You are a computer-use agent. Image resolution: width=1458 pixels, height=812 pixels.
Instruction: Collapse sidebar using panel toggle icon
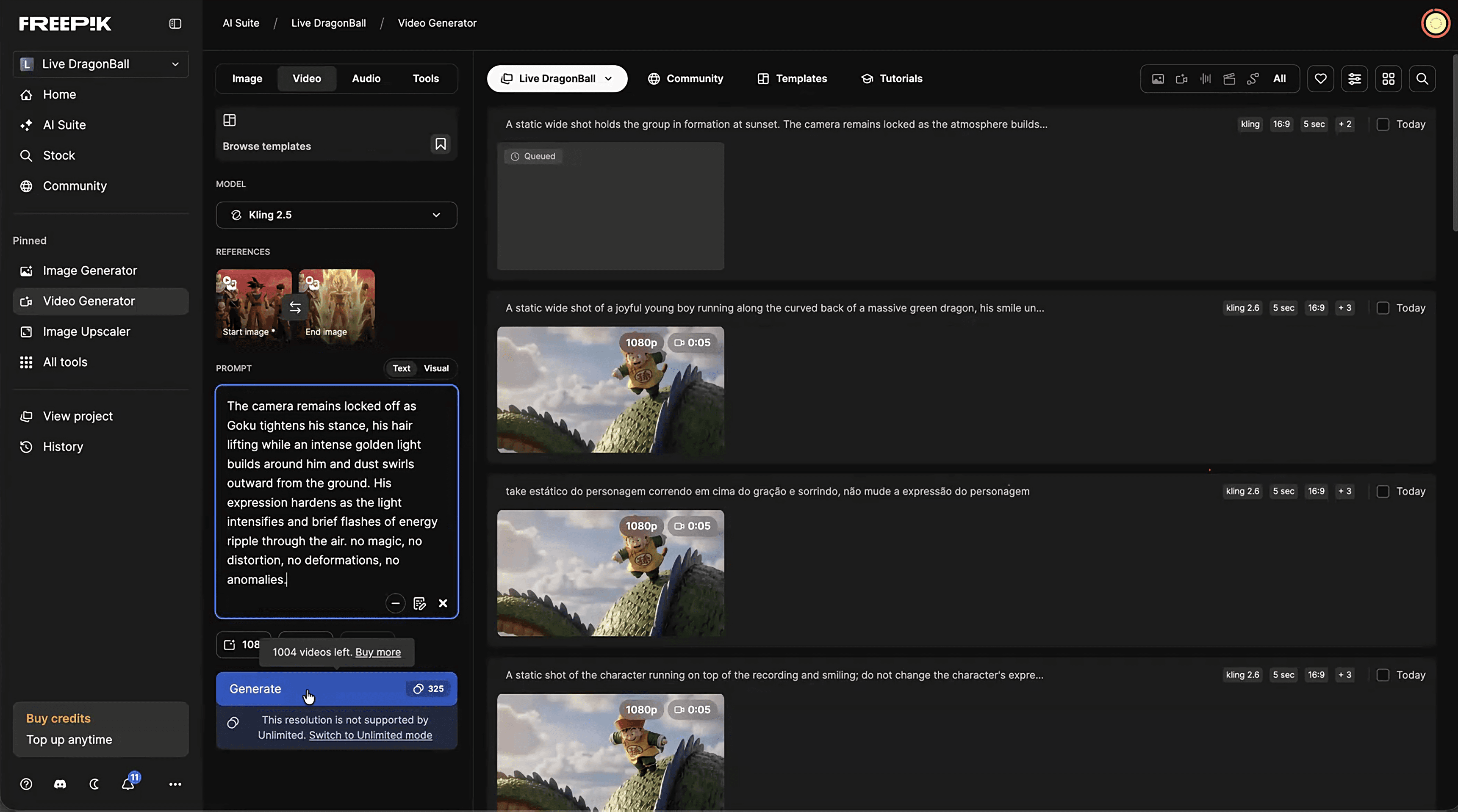click(x=175, y=24)
